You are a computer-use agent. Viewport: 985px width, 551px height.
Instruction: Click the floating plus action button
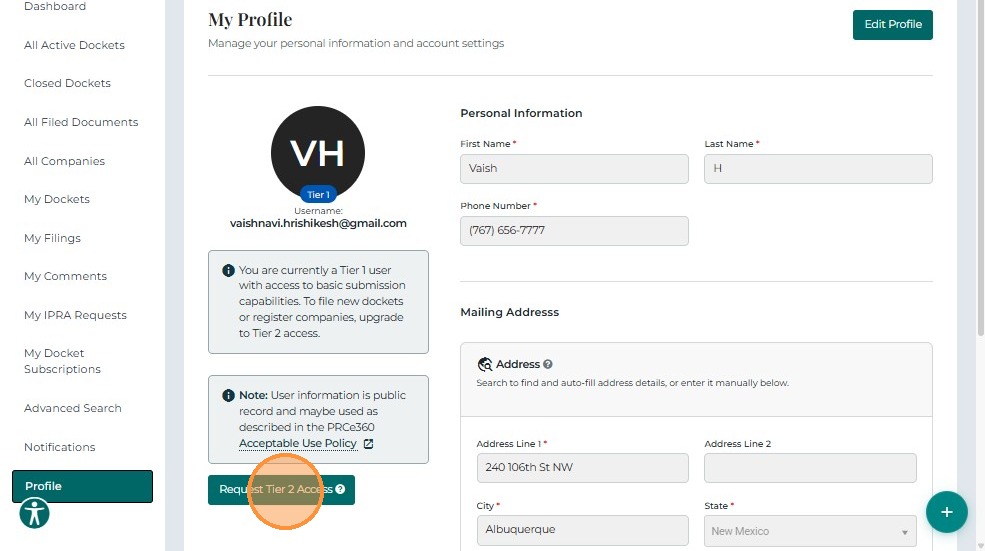point(946,512)
